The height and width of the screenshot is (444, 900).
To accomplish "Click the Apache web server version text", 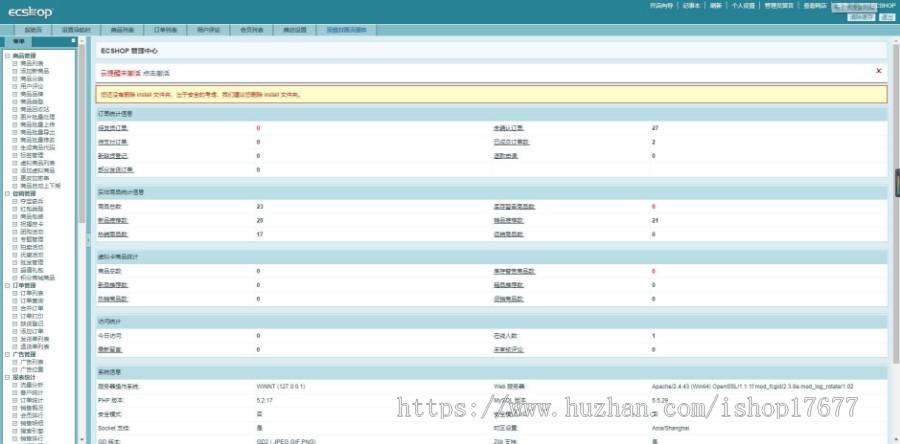I will click(752, 387).
